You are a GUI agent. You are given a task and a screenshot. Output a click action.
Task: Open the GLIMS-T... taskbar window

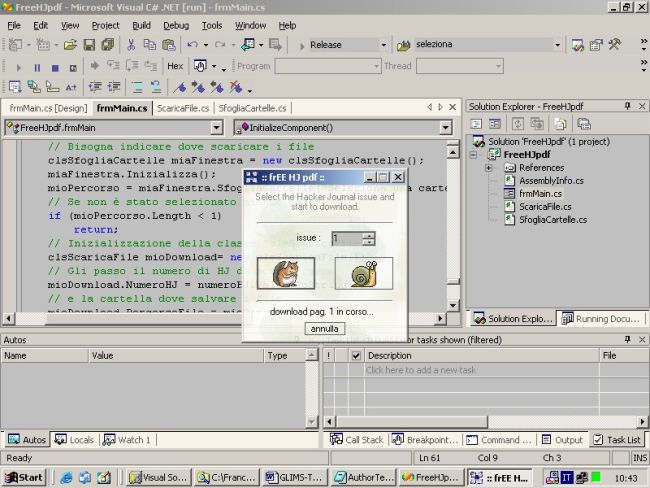point(295,478)
